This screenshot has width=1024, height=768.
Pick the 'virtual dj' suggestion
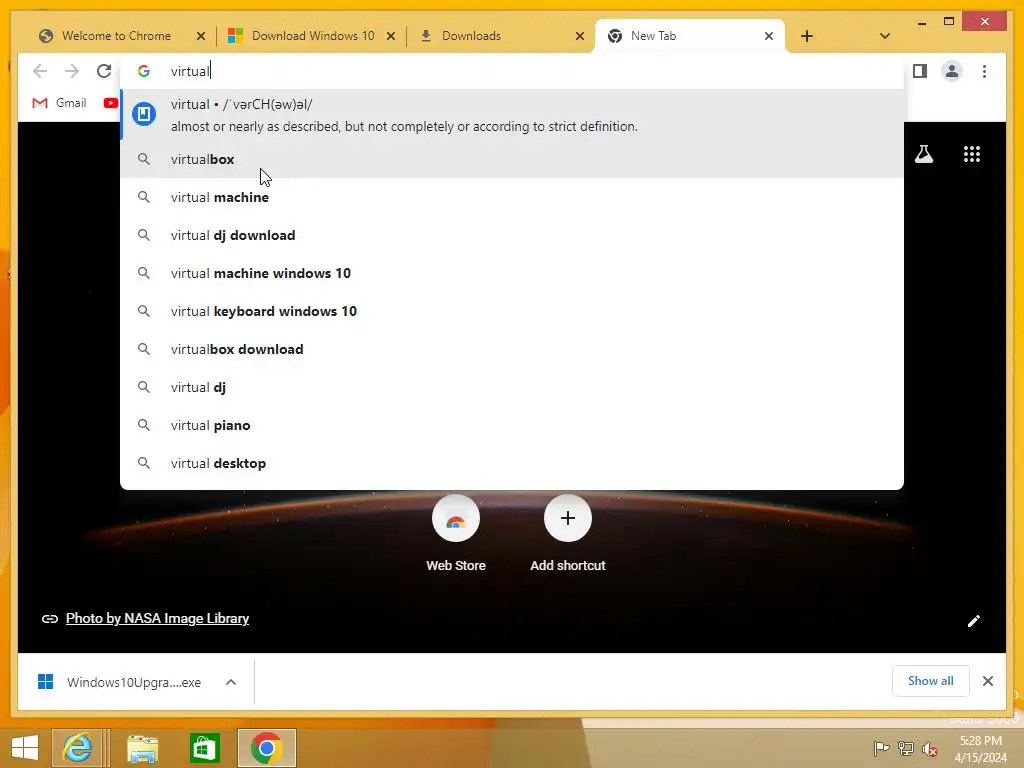[x=513, y=387]
